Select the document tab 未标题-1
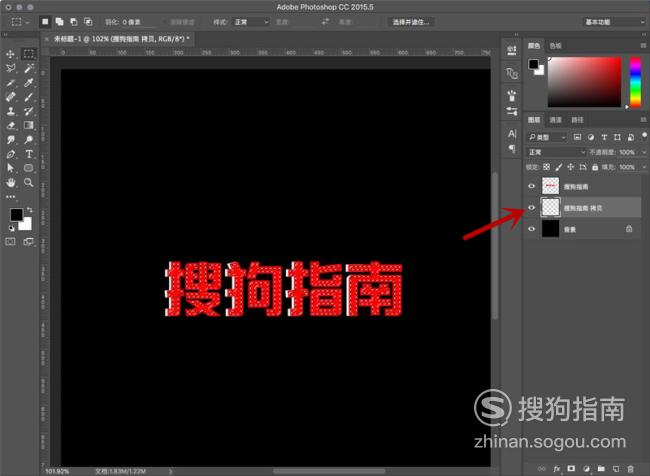This screenshot has height=476, width=650. coord(121,39)
